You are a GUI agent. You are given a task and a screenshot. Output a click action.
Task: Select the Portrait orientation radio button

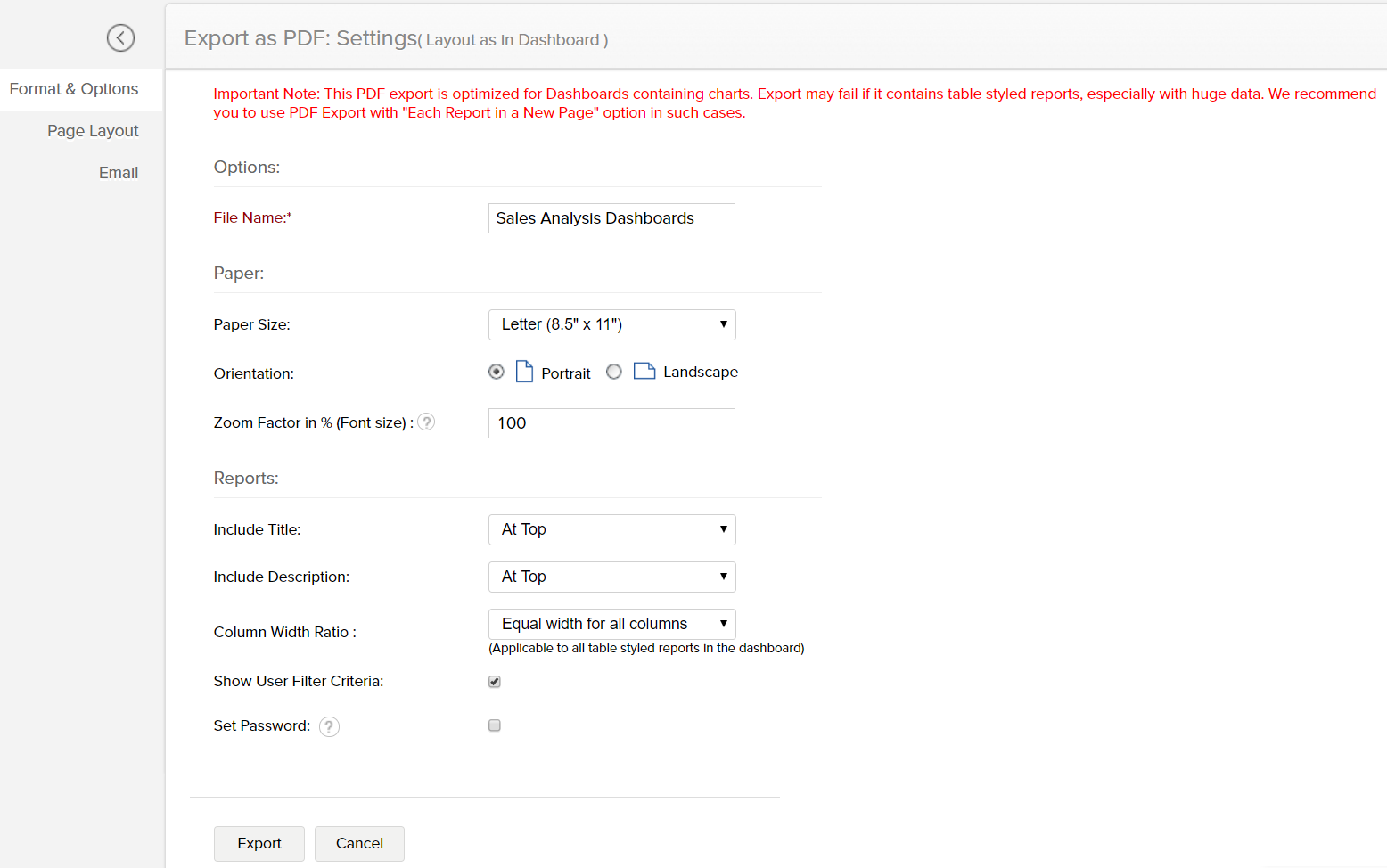point(497,372)
